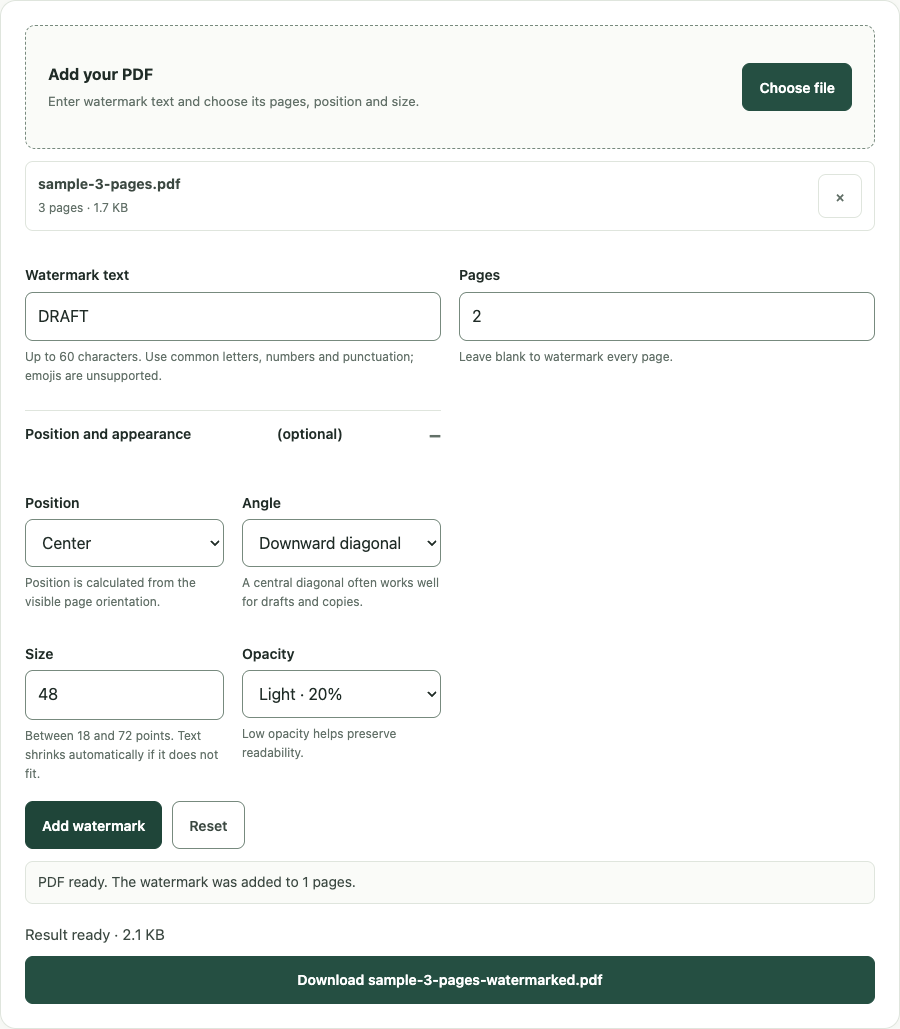Click the Add watermark button
The image size is (900, 1029).
click(93, 826)
